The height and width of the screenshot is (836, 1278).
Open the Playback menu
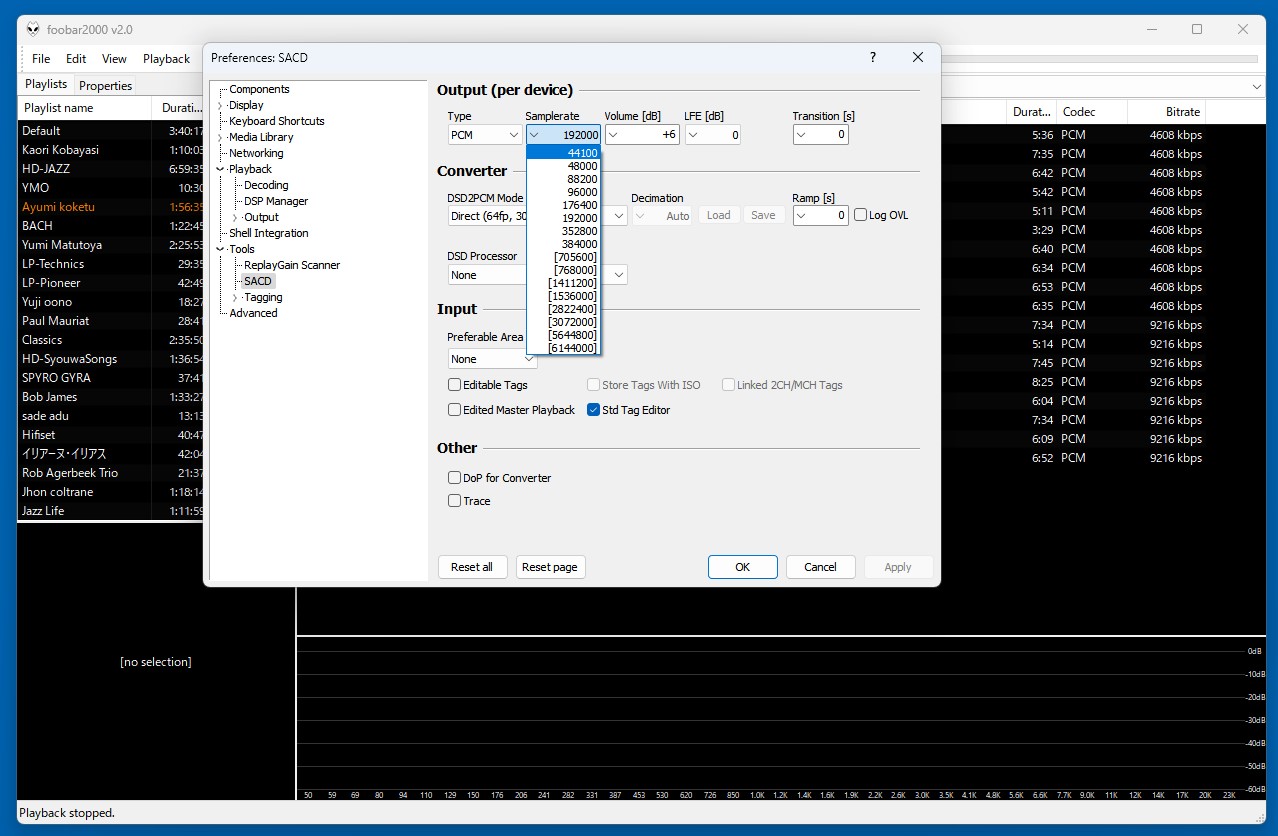(x=166, y=59)
